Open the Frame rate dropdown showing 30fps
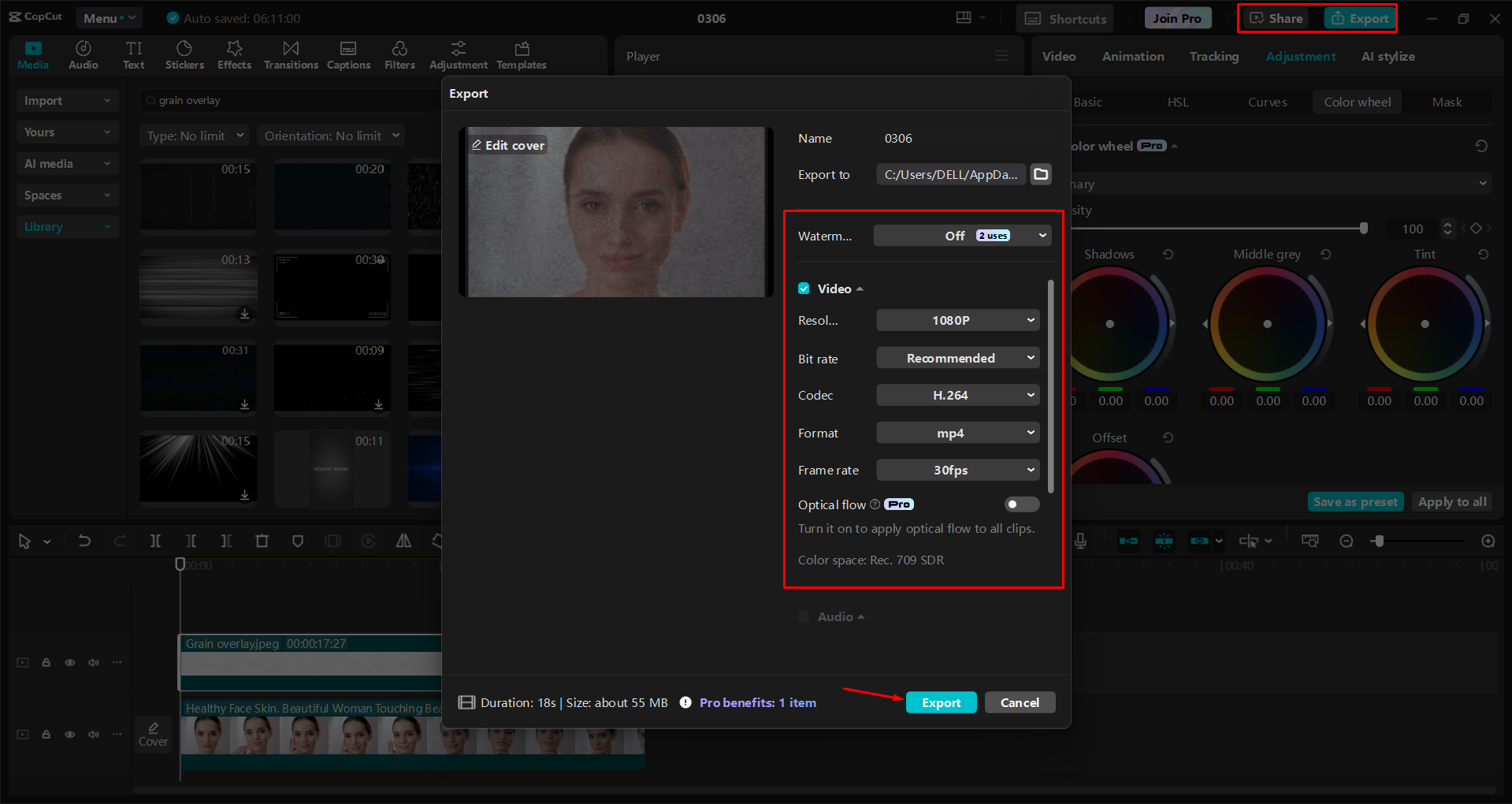Image resolution: width=1512 pixels, height=804 pixels. coord(957,470)
